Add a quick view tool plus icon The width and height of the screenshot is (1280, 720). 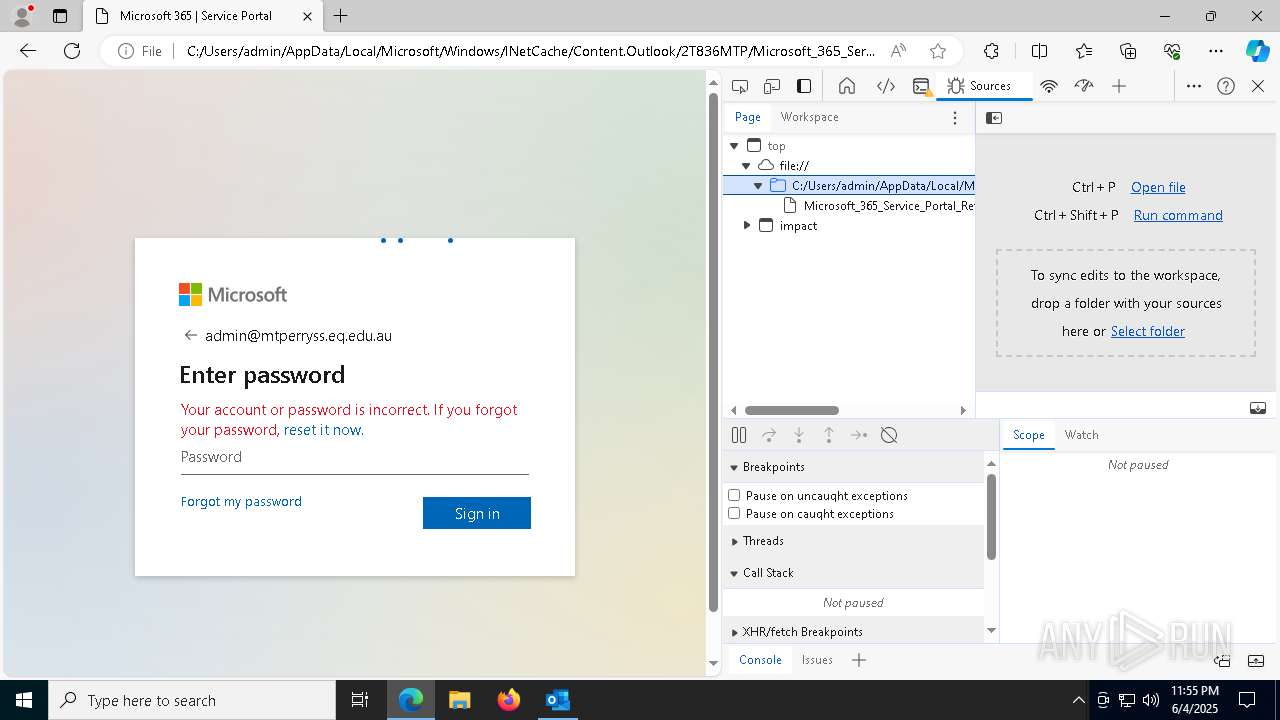point(859,660)
